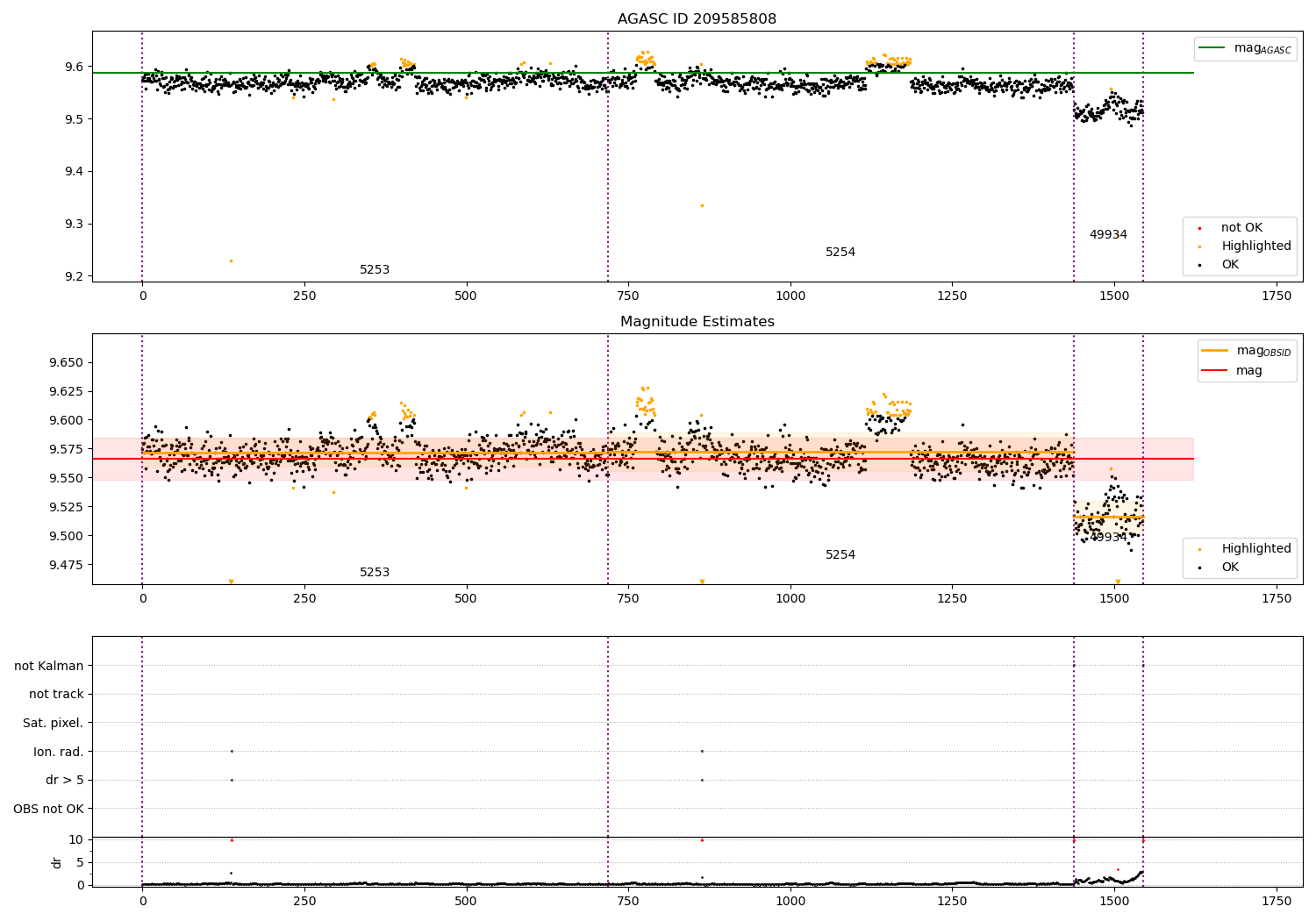Click the 9.550 y-tick label
Image resolution: width=1316 pixels, height=921 pixels.
point(67,479)
